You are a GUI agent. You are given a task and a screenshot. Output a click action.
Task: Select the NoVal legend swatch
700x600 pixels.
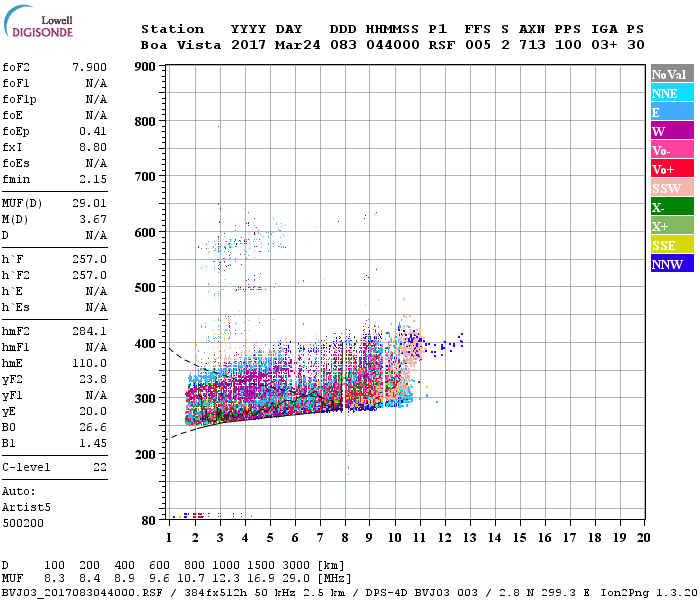tap(670, 74)
